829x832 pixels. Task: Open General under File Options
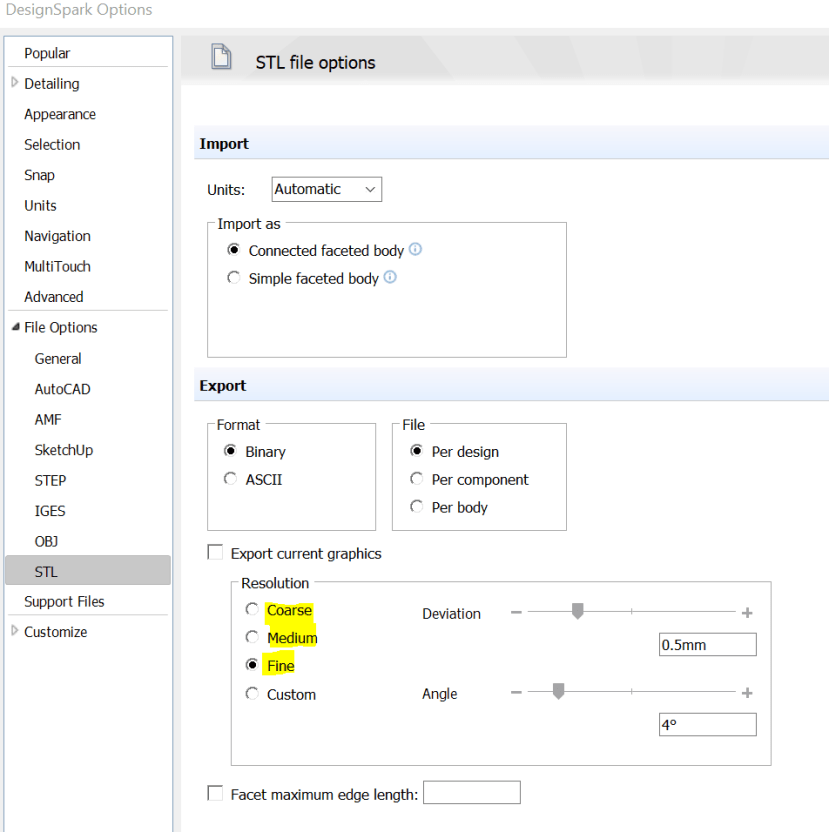58,359
